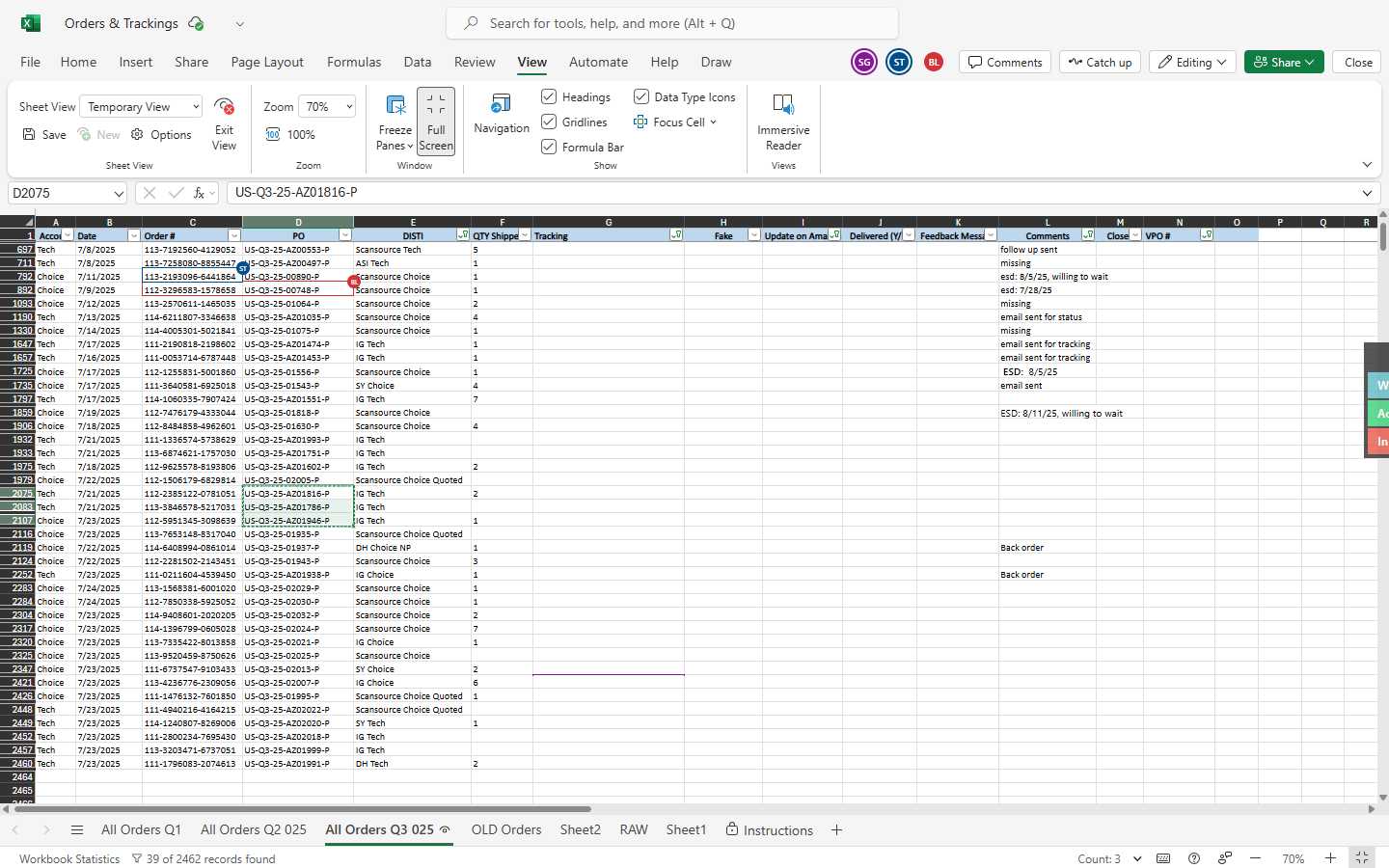The image size is (1389, 868).
Task: Click the Exit View icon
Action: [224, 106]
